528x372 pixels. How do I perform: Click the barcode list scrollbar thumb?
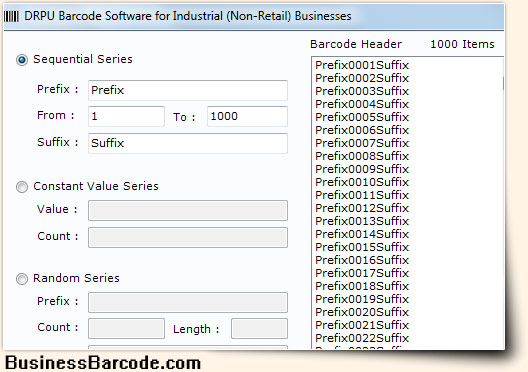click(503, 83)
